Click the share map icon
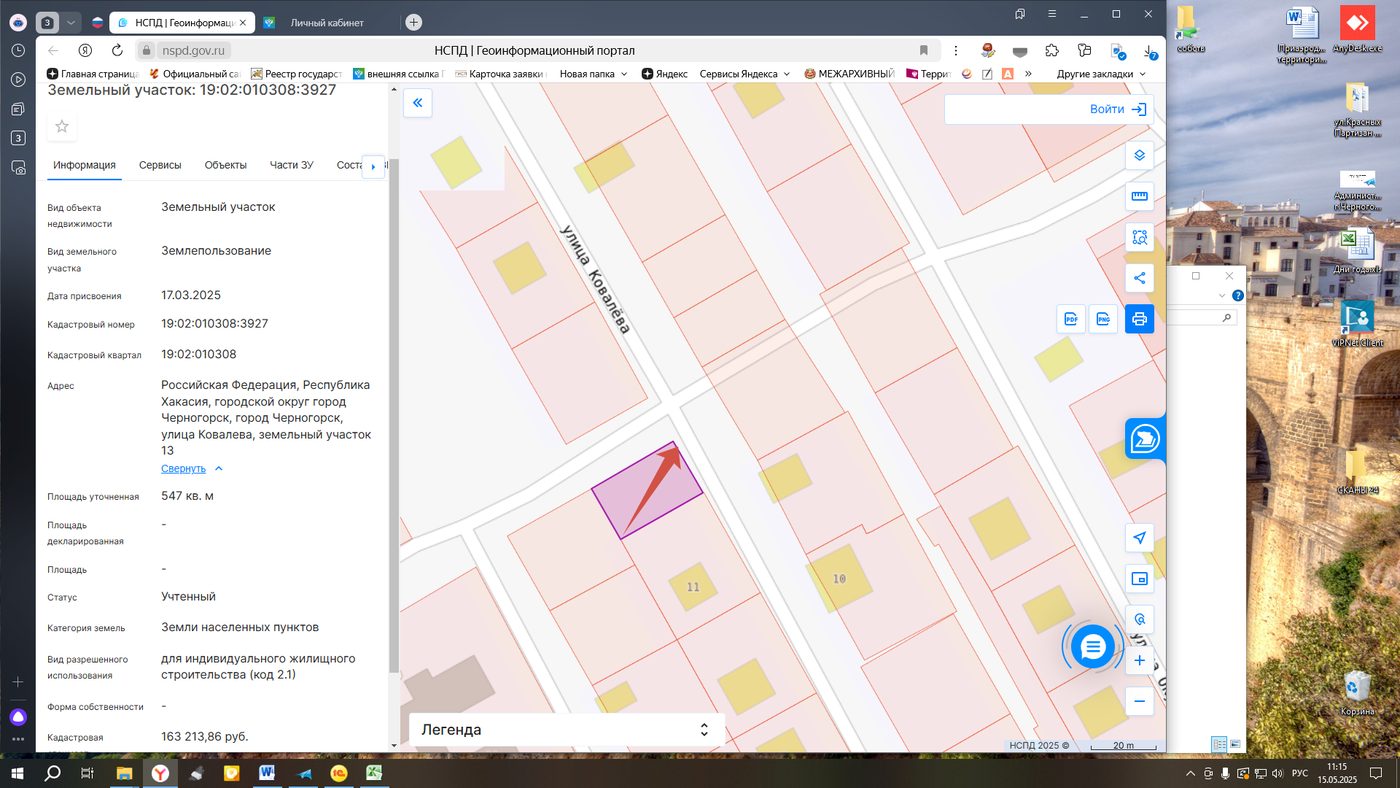 click(1139, 278)
